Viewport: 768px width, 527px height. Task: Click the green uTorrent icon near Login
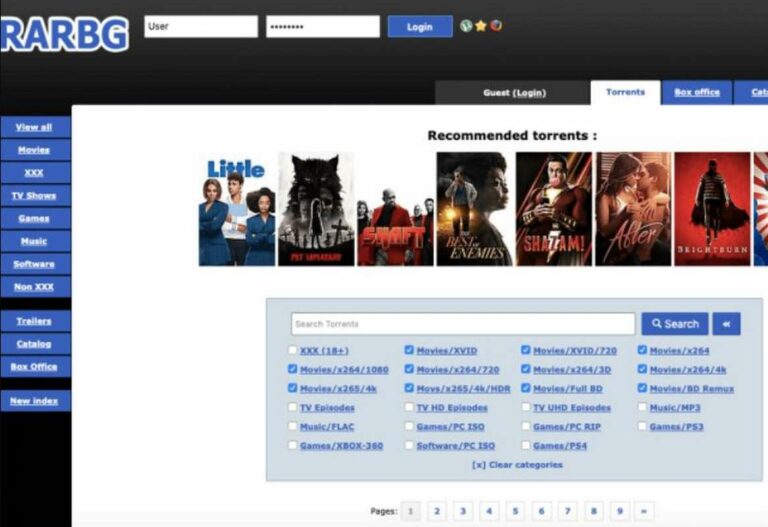click(x=466, y=26)
